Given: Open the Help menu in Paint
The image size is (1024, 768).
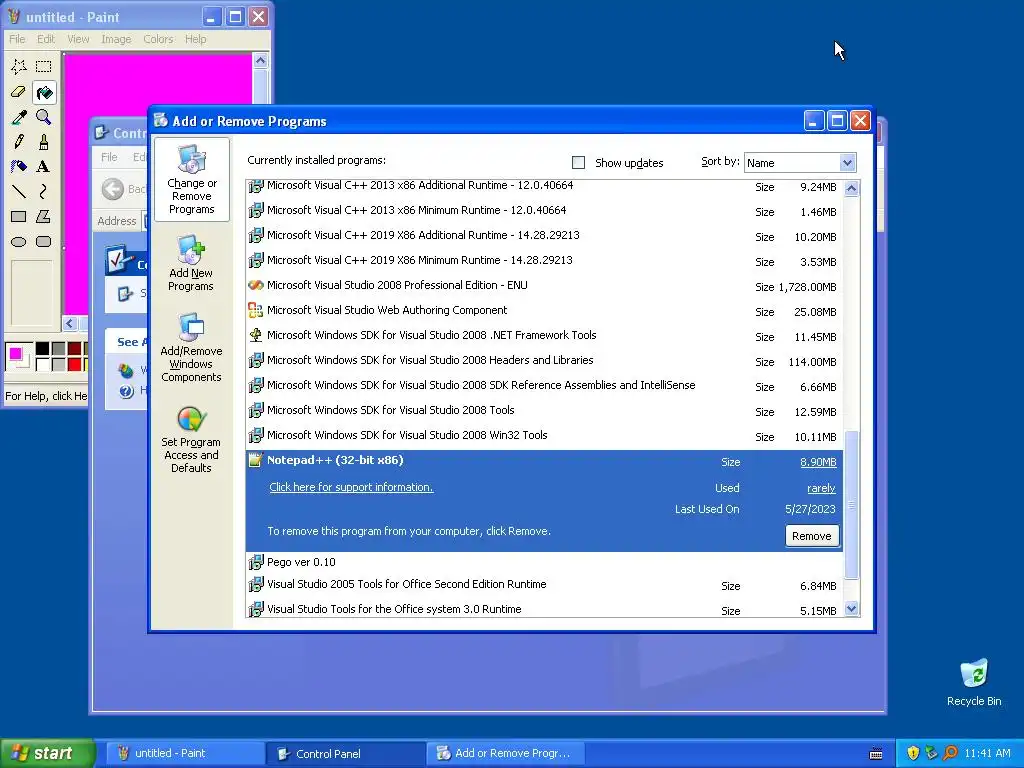Looking at the screenshot, I should [195, 39].
